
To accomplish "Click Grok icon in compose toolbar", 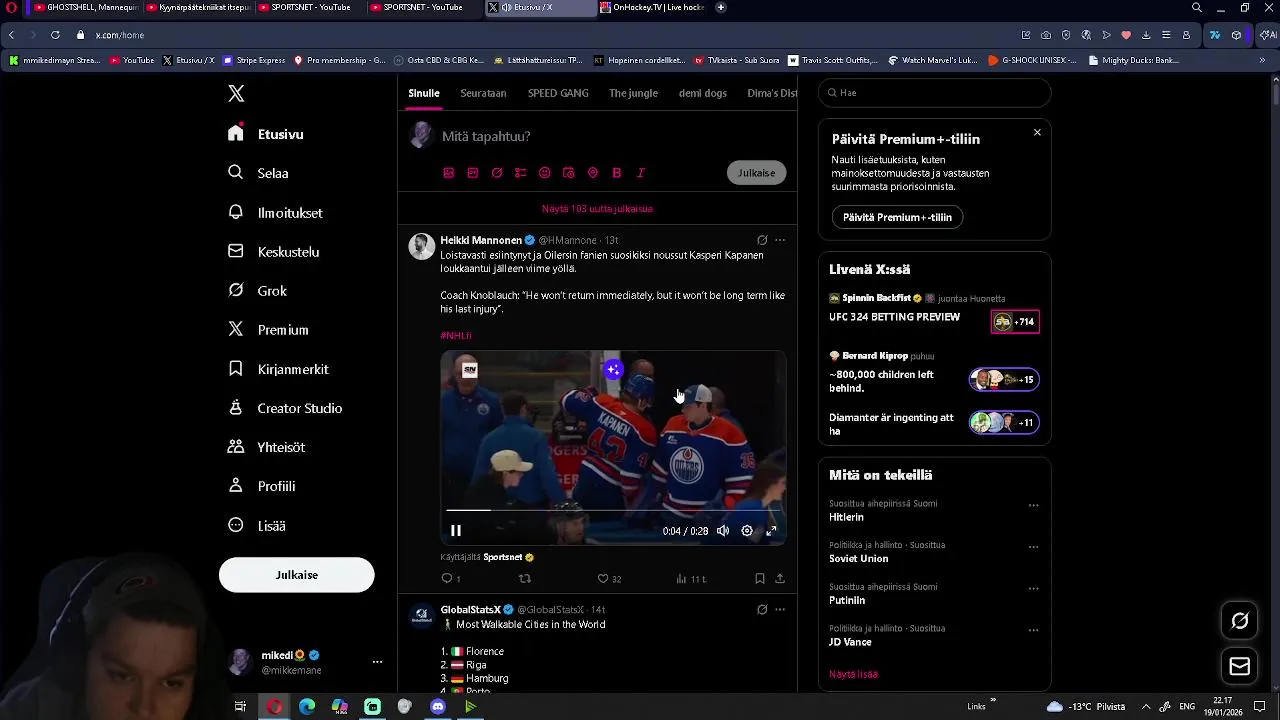I will [x=497, y=173].
